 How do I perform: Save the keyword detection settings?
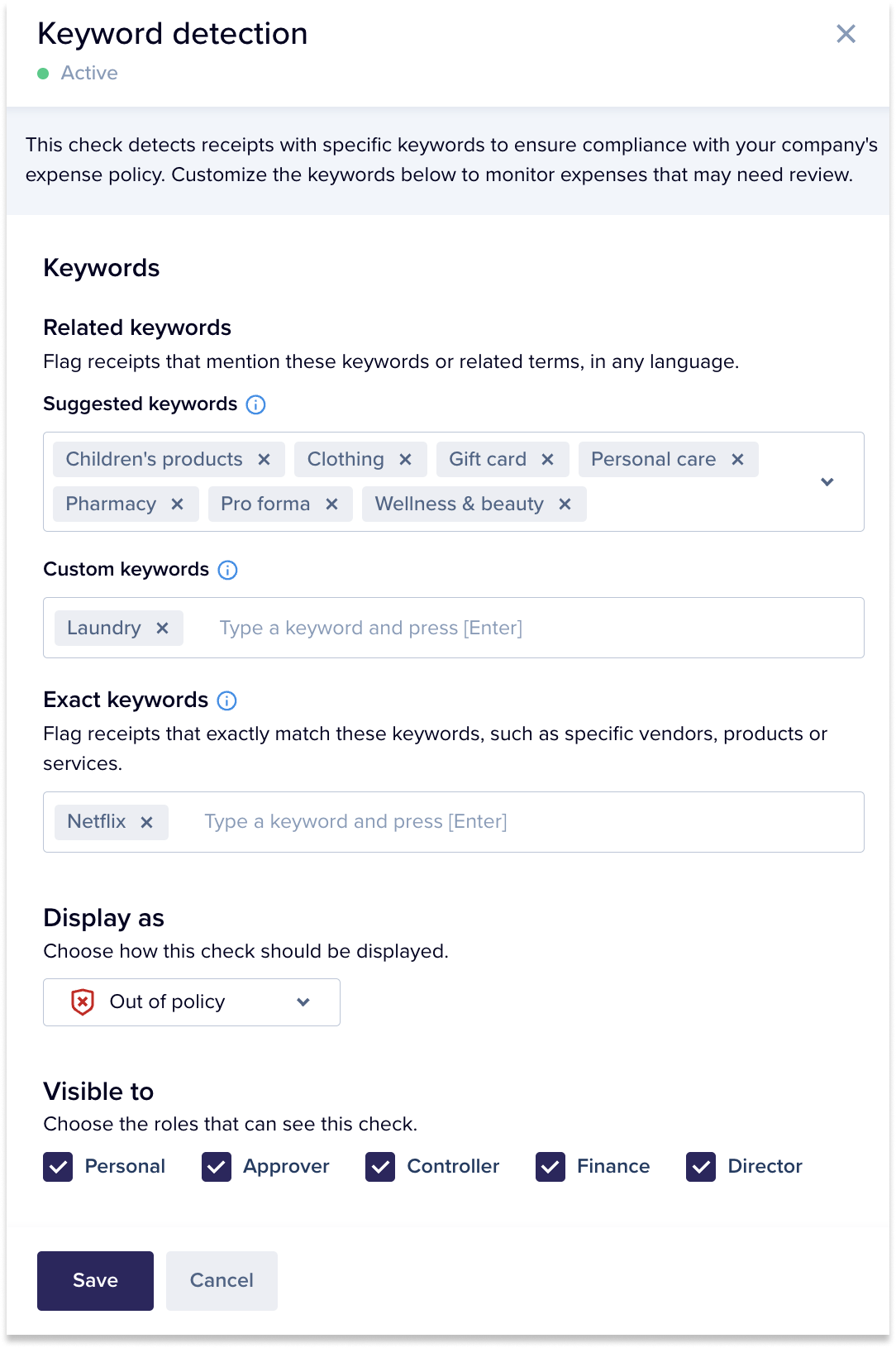tap(95, 1281)
